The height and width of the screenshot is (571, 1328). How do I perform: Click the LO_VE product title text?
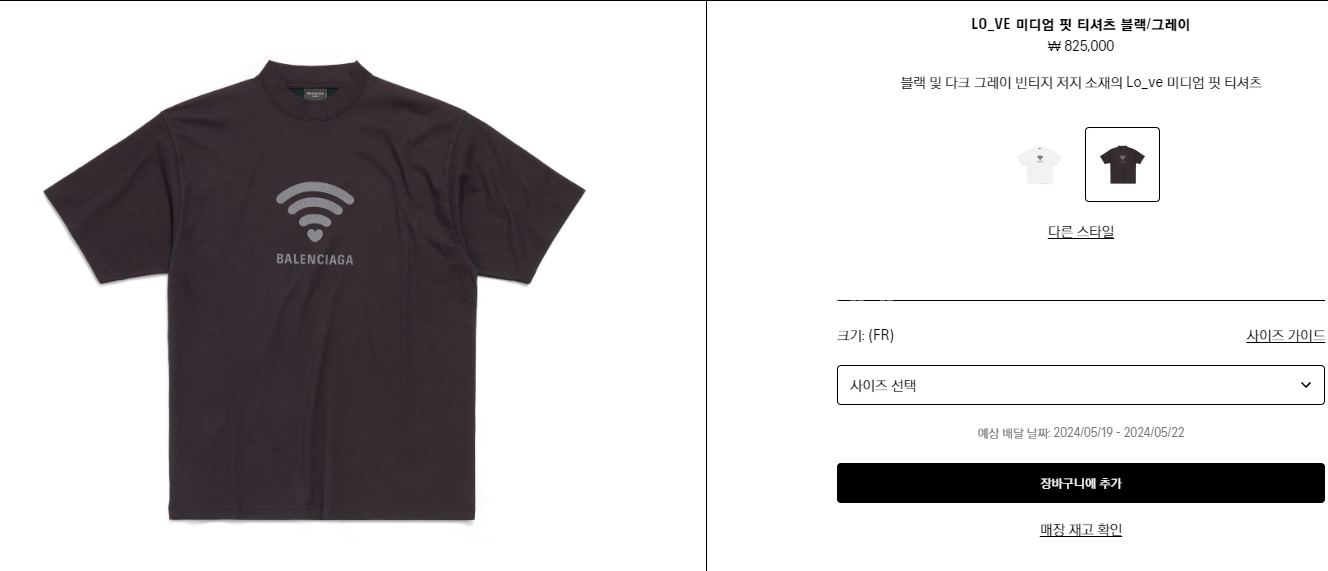click(1081, 25)
